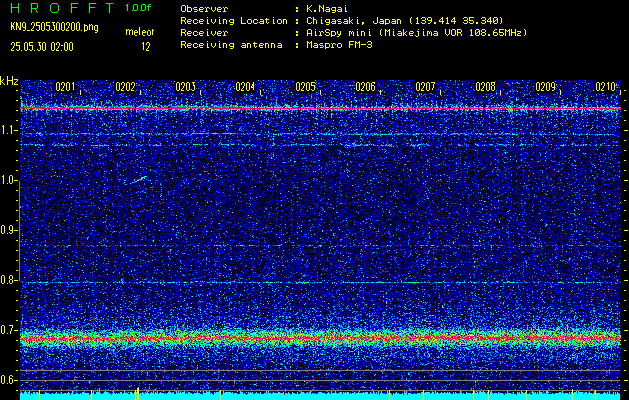Click the short meteor echo streak near 1.0 kHz

(x=139, y=180)
